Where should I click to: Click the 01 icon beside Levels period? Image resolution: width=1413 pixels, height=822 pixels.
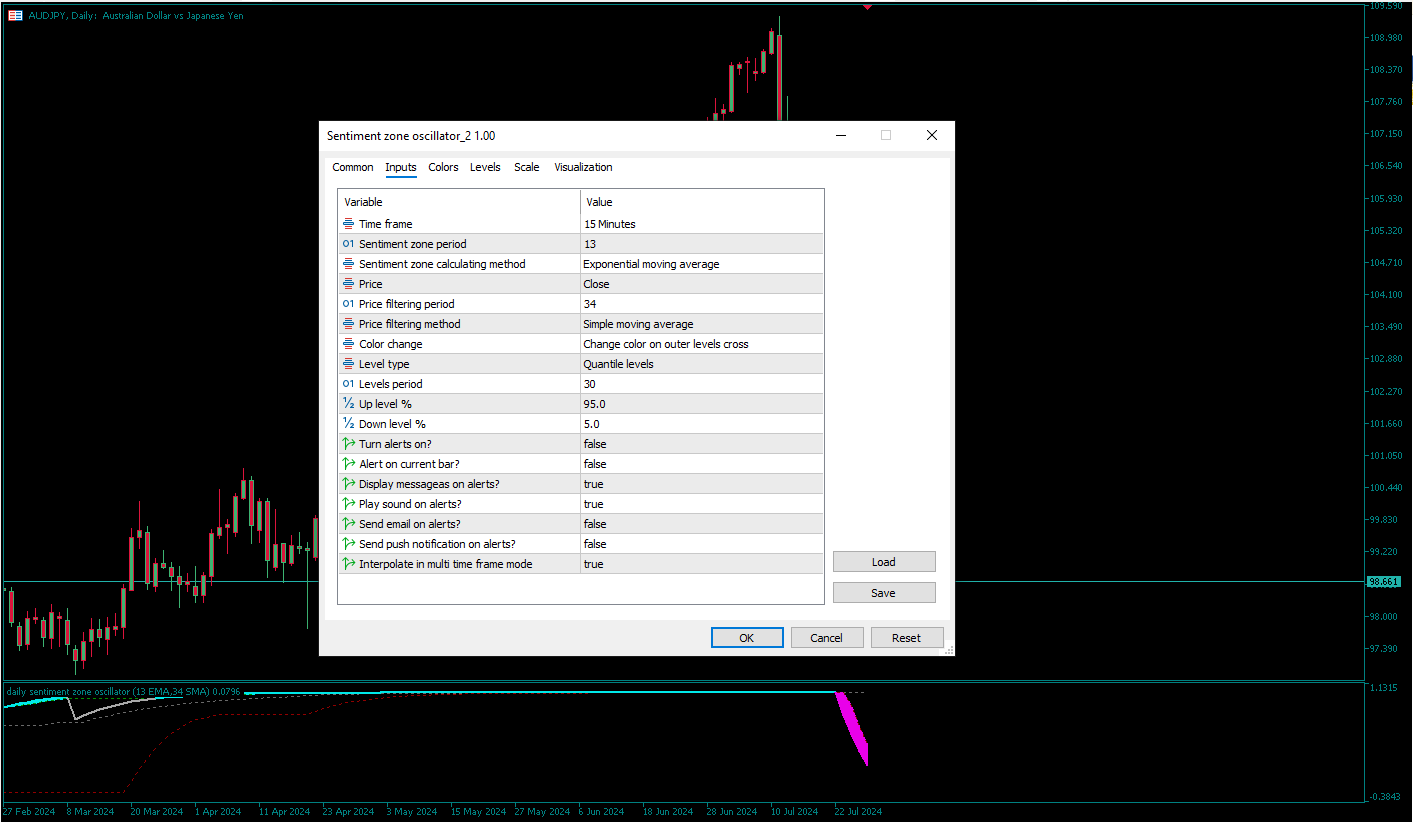point(349,383)
